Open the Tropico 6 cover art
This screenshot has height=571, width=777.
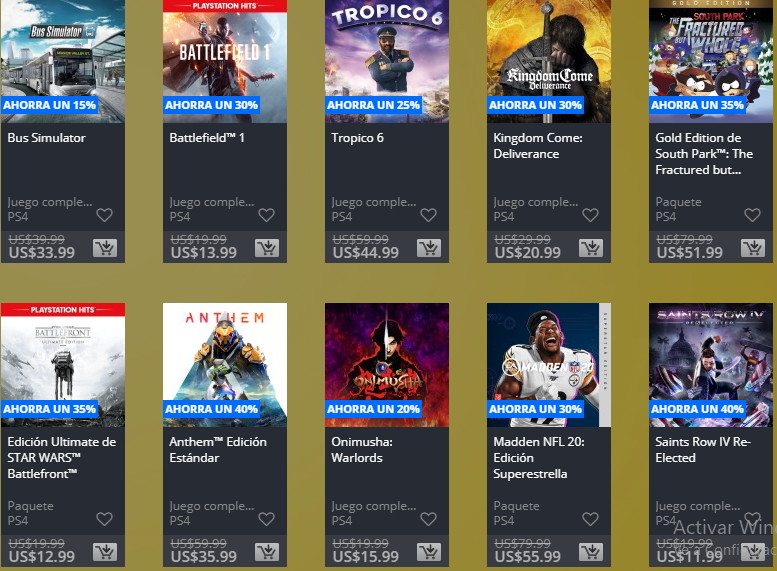point(387,61)
